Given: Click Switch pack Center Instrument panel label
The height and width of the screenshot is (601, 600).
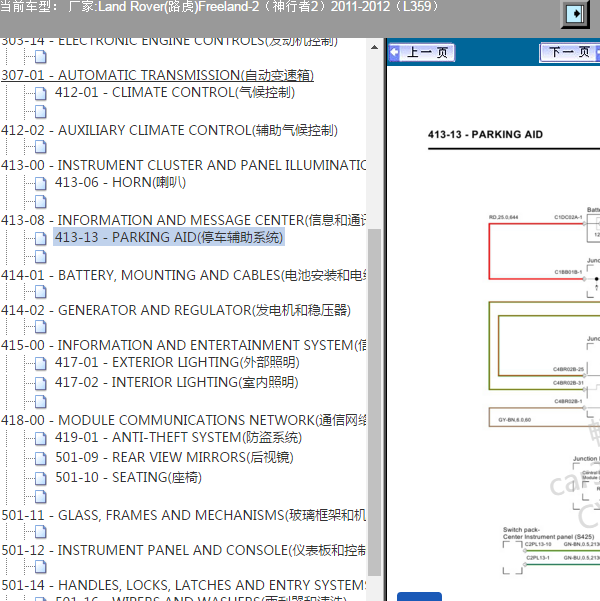Looking at the screenshot, I should click(x=549, y=533).
